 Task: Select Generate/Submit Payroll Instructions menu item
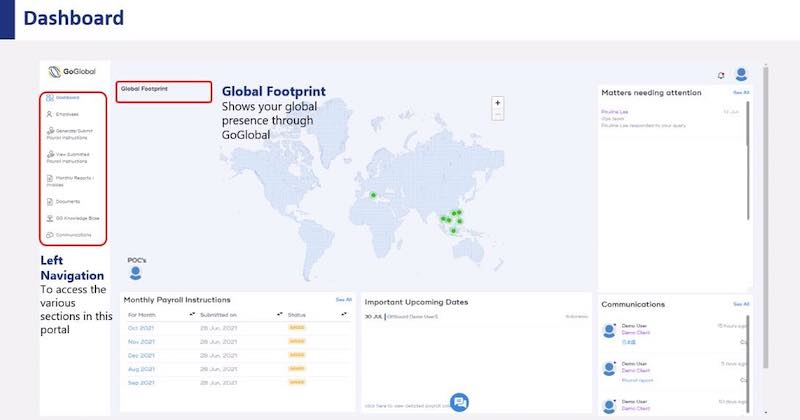click(x=70, y=134)
